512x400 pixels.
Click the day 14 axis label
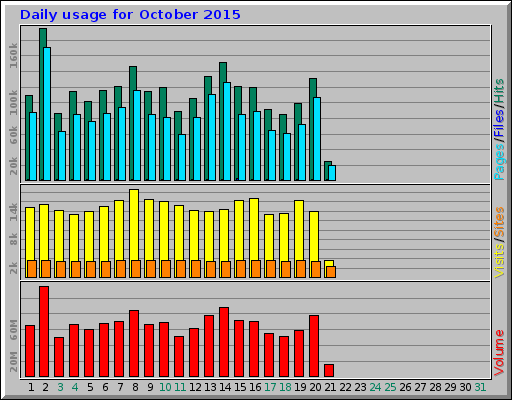pos(225,387)
